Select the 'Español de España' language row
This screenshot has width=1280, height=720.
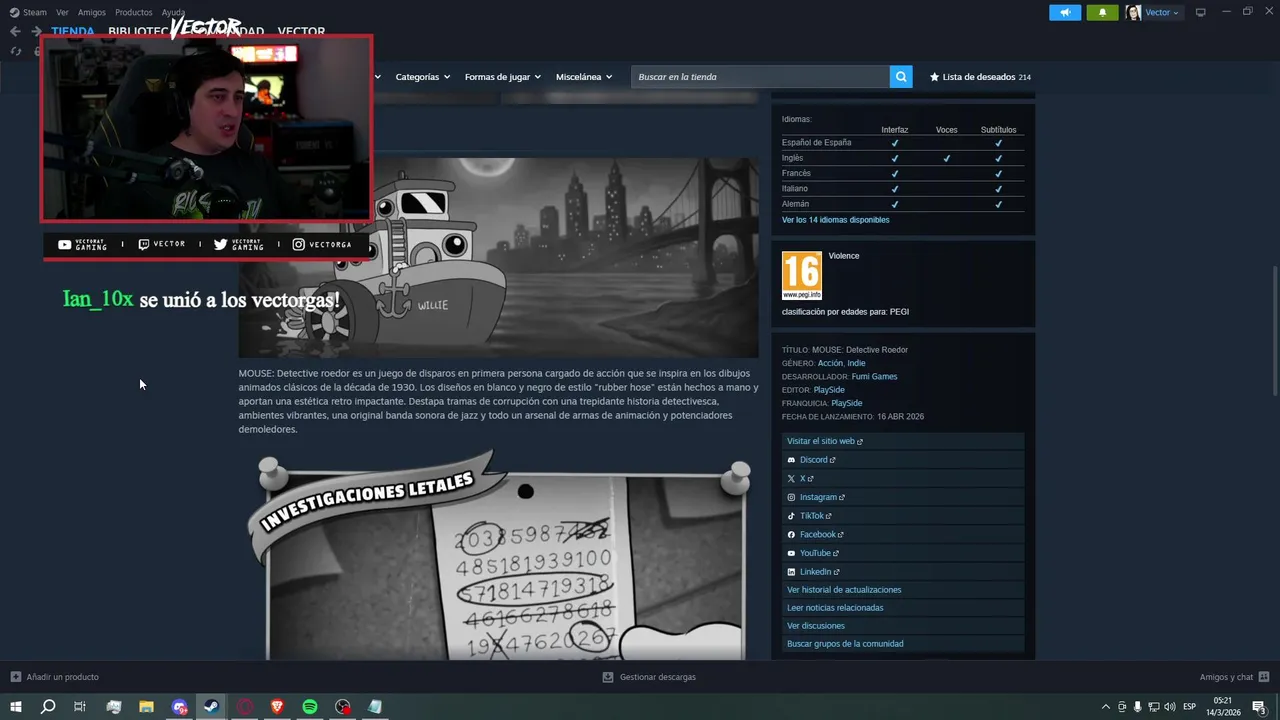pyautogui.click(x=903, y=143)
